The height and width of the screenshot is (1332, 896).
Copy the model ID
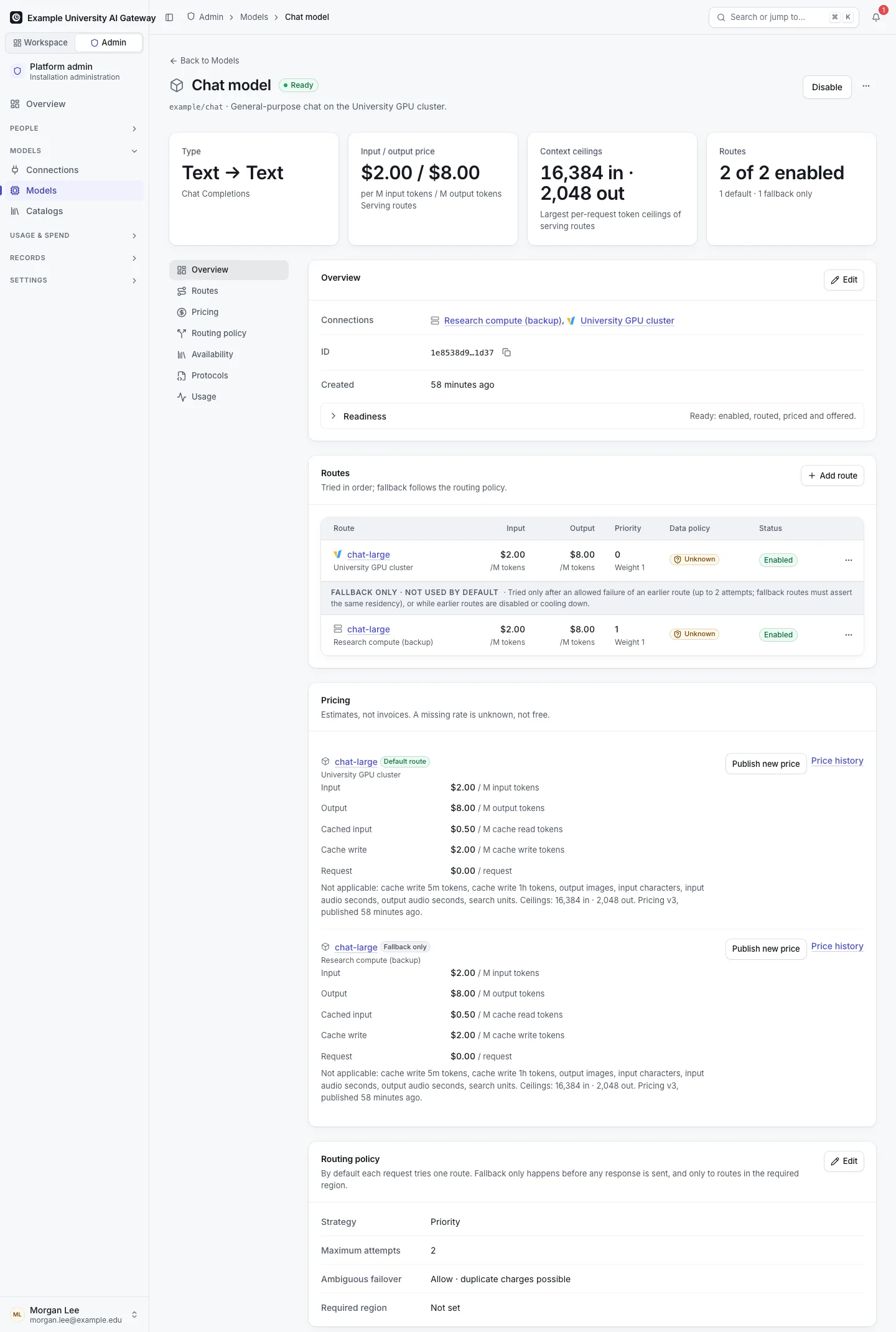506,352
